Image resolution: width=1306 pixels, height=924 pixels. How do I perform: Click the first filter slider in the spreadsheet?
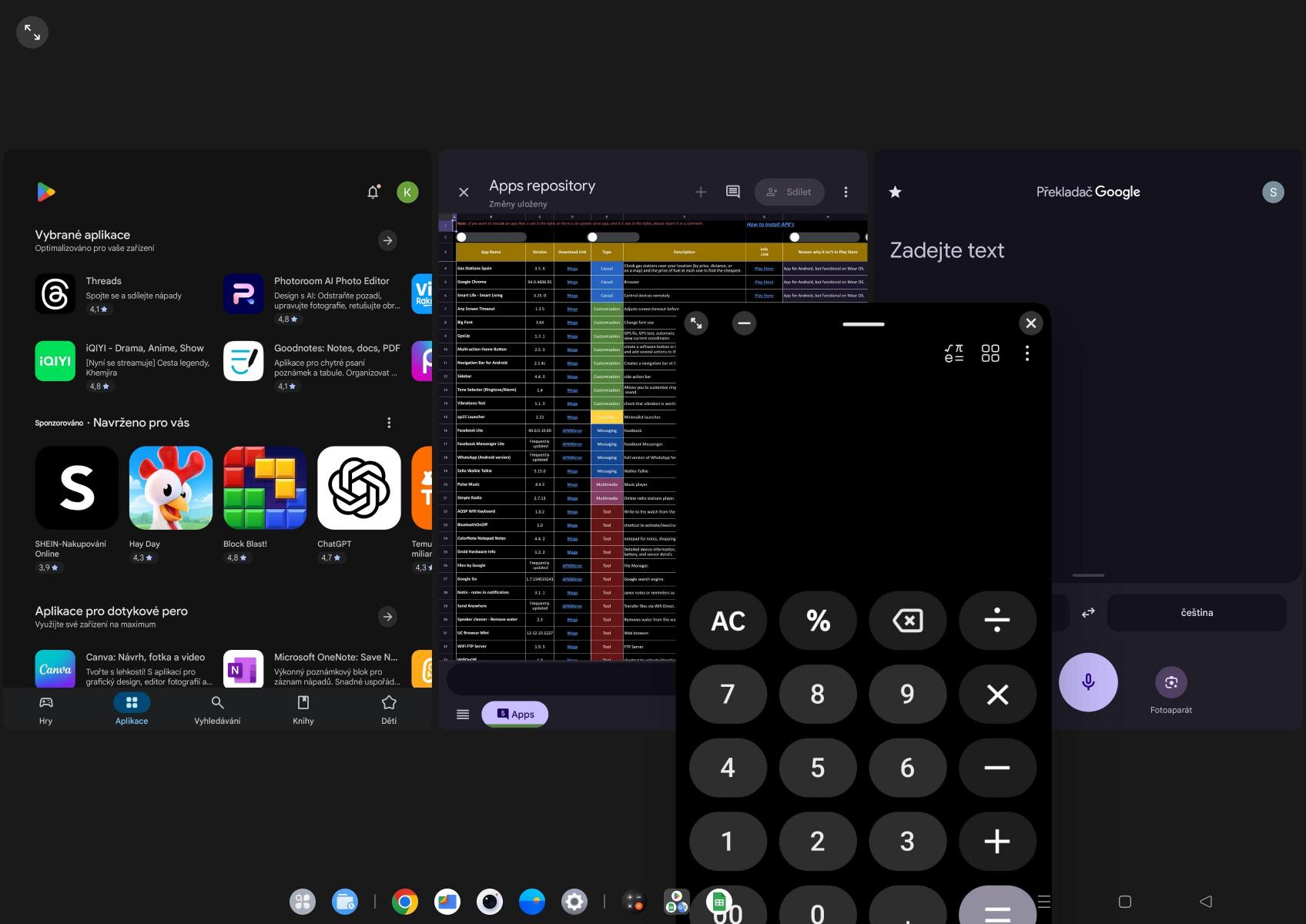click(491, 237)
